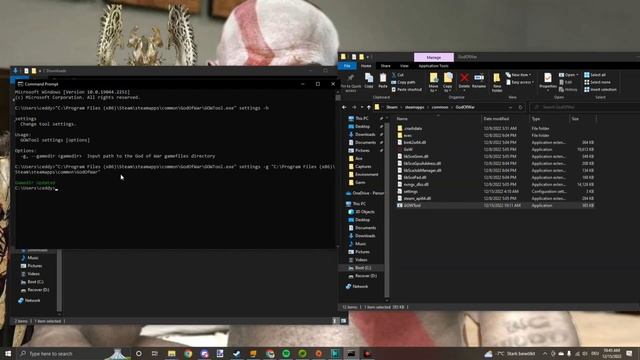Screen dimensions: 640x360
Task: Open the New item dropdown
Action: pyautogui.click(x=518, y=75)
